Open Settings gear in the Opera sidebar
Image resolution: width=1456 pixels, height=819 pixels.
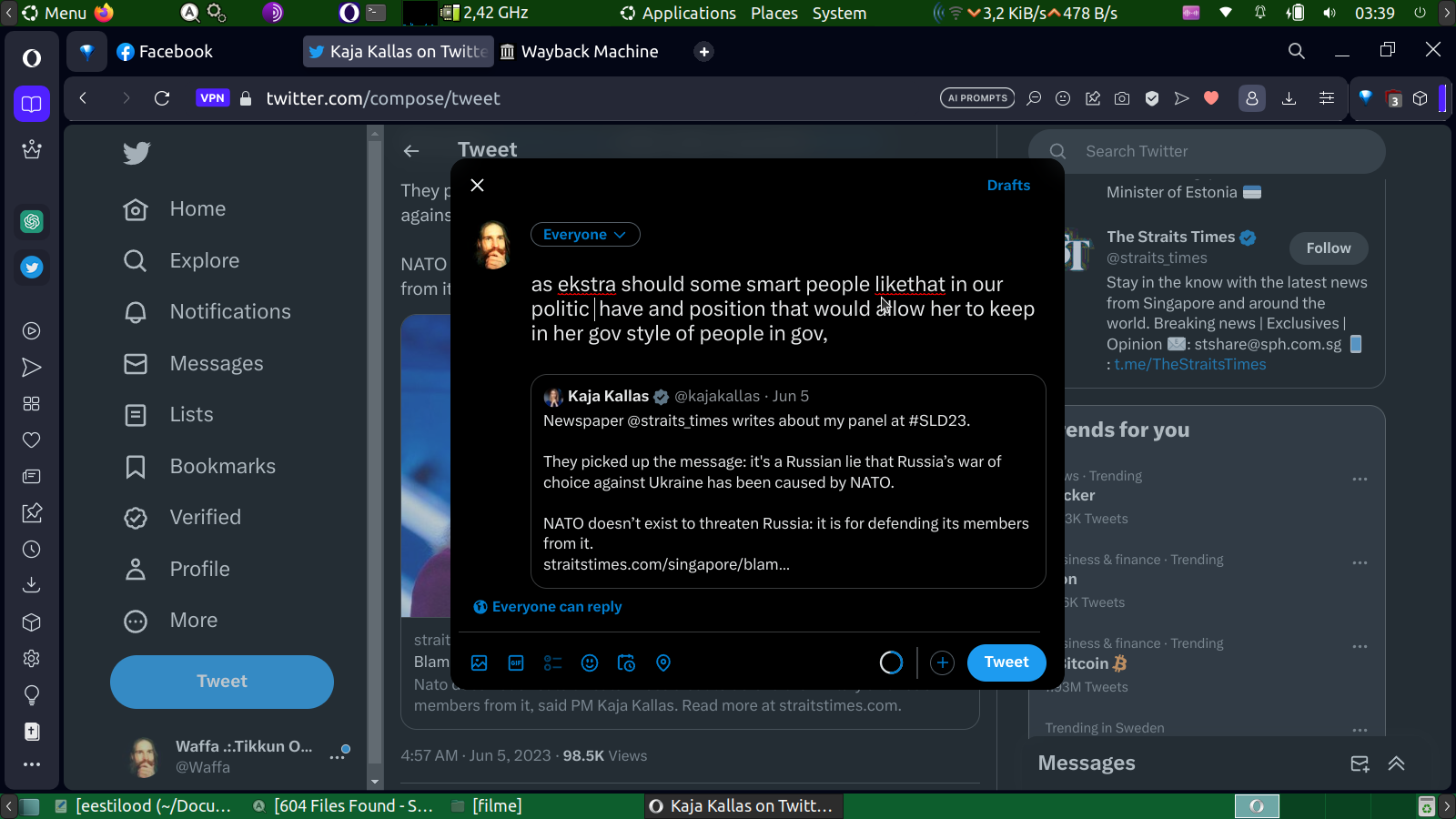point(32,659)
